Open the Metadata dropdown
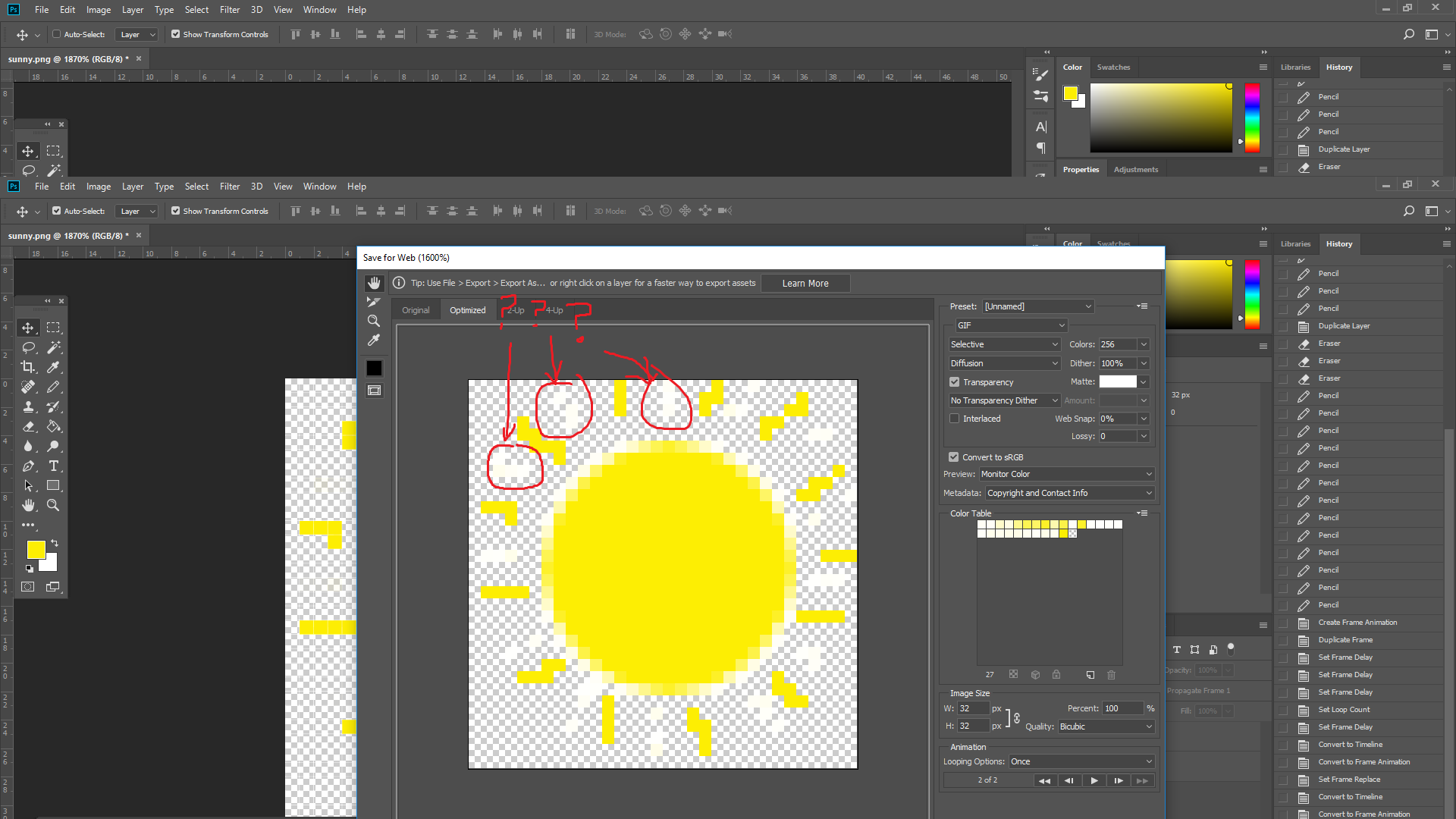The height and width of the screenshot is (819, 1456). click(x=1070, y=493)
